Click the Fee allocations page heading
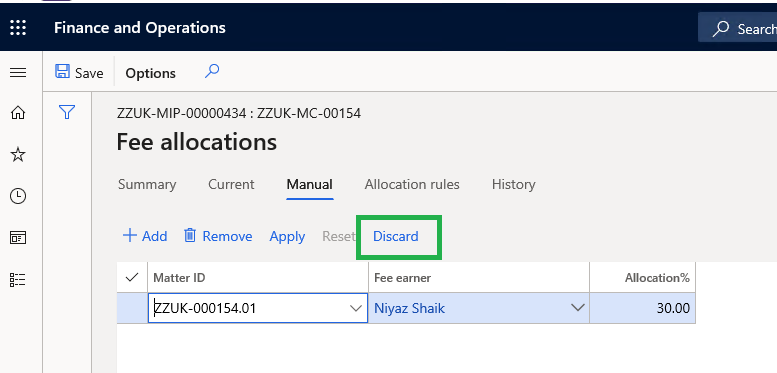This screenshot has height=373, width=777. point(197,142)
